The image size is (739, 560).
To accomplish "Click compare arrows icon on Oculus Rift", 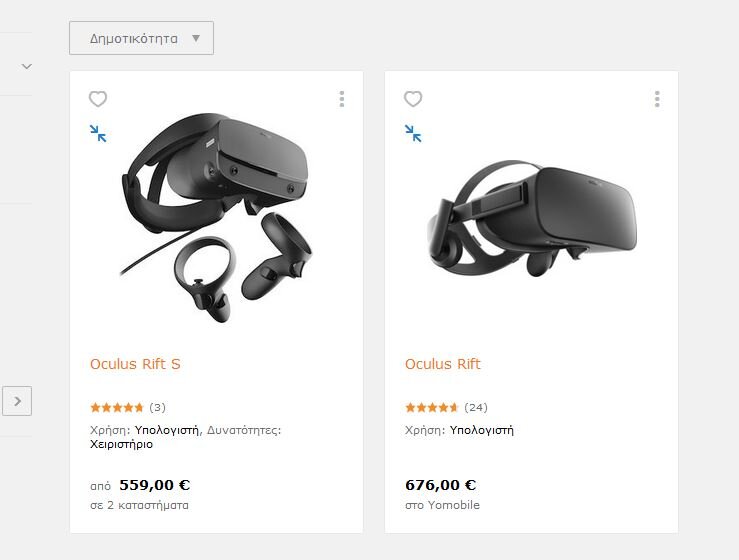I will tap(413, 133).
